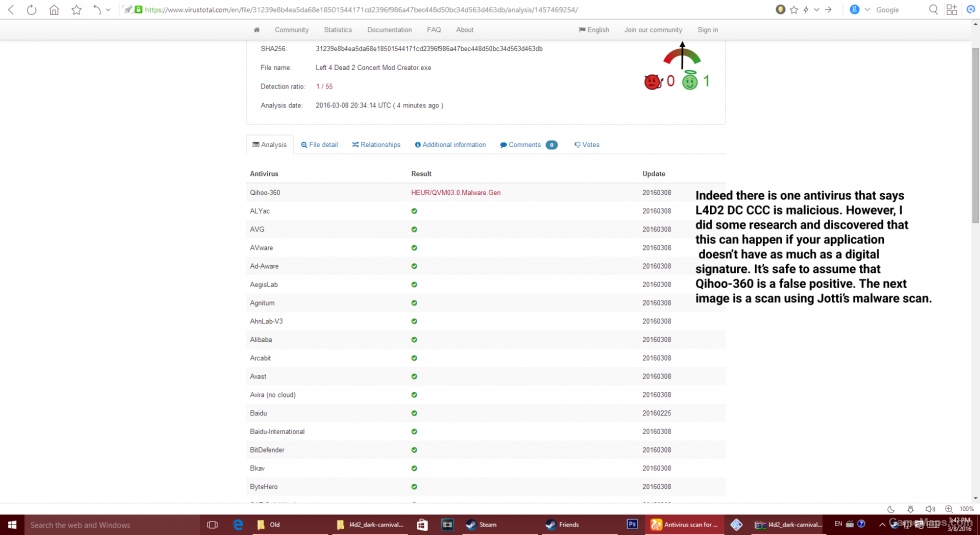
Task: Click the zoom magnifier in status bar
Action: (949, 509)
